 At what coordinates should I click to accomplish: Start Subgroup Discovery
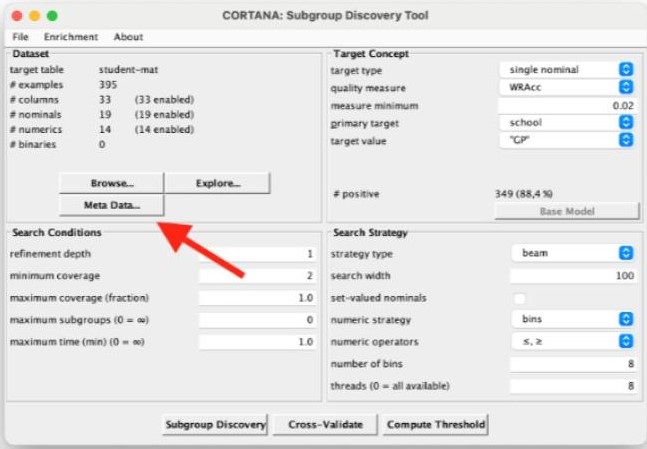coord(215,425)
